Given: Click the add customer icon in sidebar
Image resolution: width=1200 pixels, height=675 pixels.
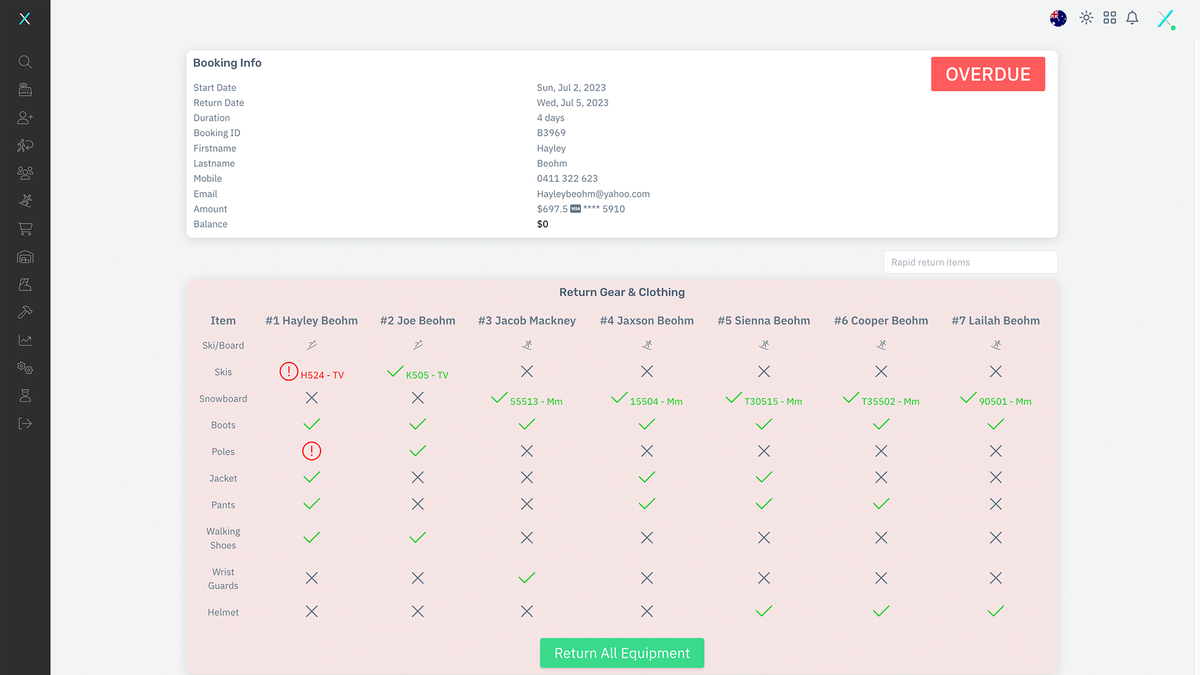Looking at the screenshot, I should tap(25, 118).
